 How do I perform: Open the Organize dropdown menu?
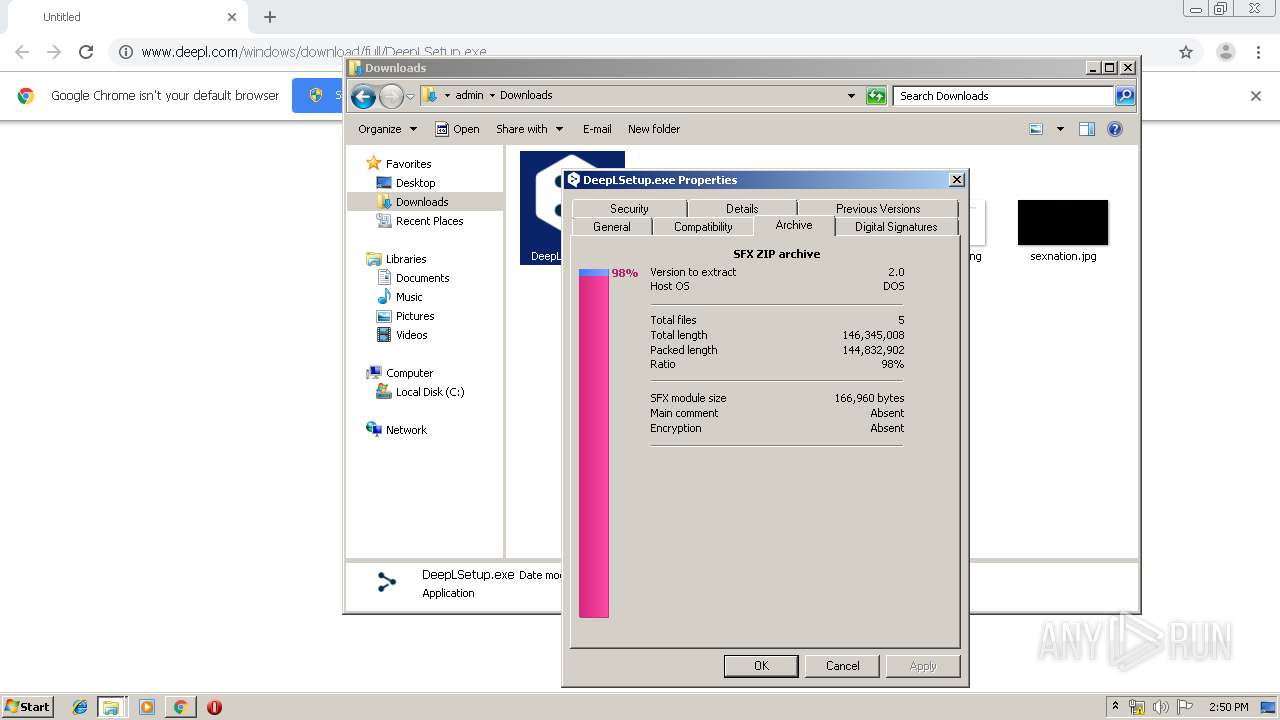[387, 129]
